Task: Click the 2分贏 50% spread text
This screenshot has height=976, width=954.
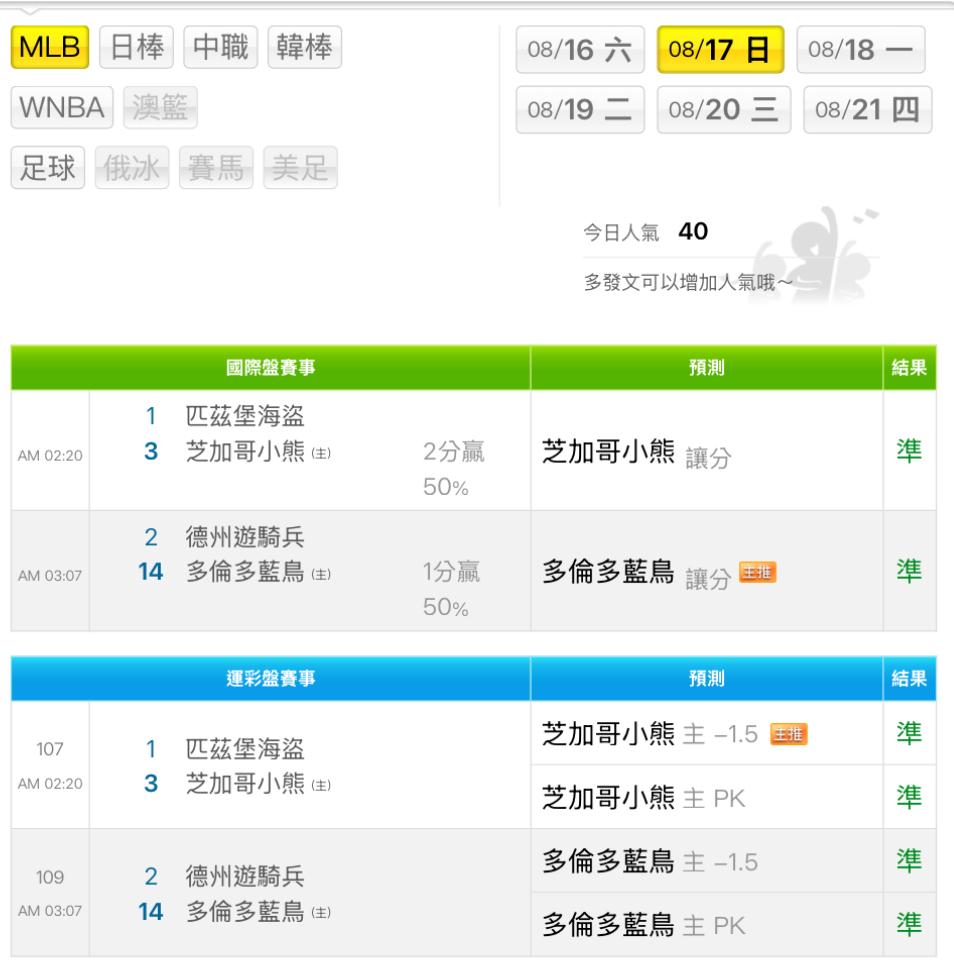Action: (x=454, y=469)
